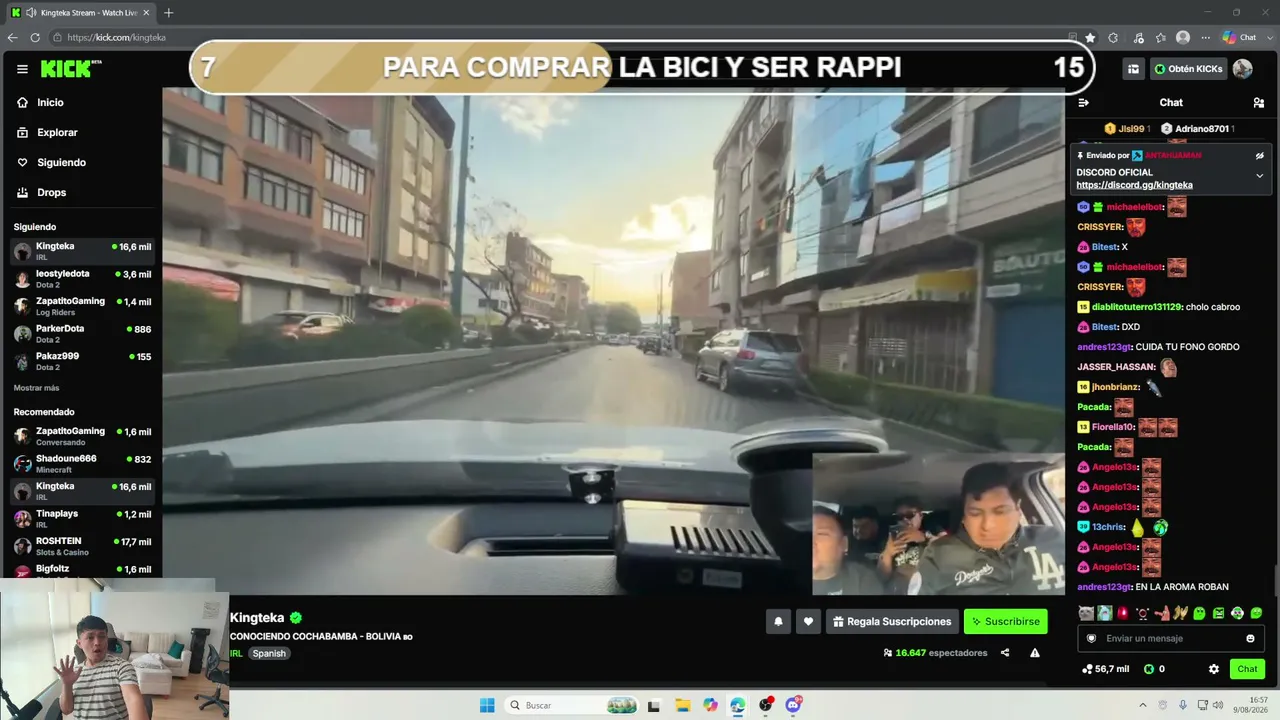Open browser extensions puzzle icon
1280x720 pixels.
(1113, 37)
